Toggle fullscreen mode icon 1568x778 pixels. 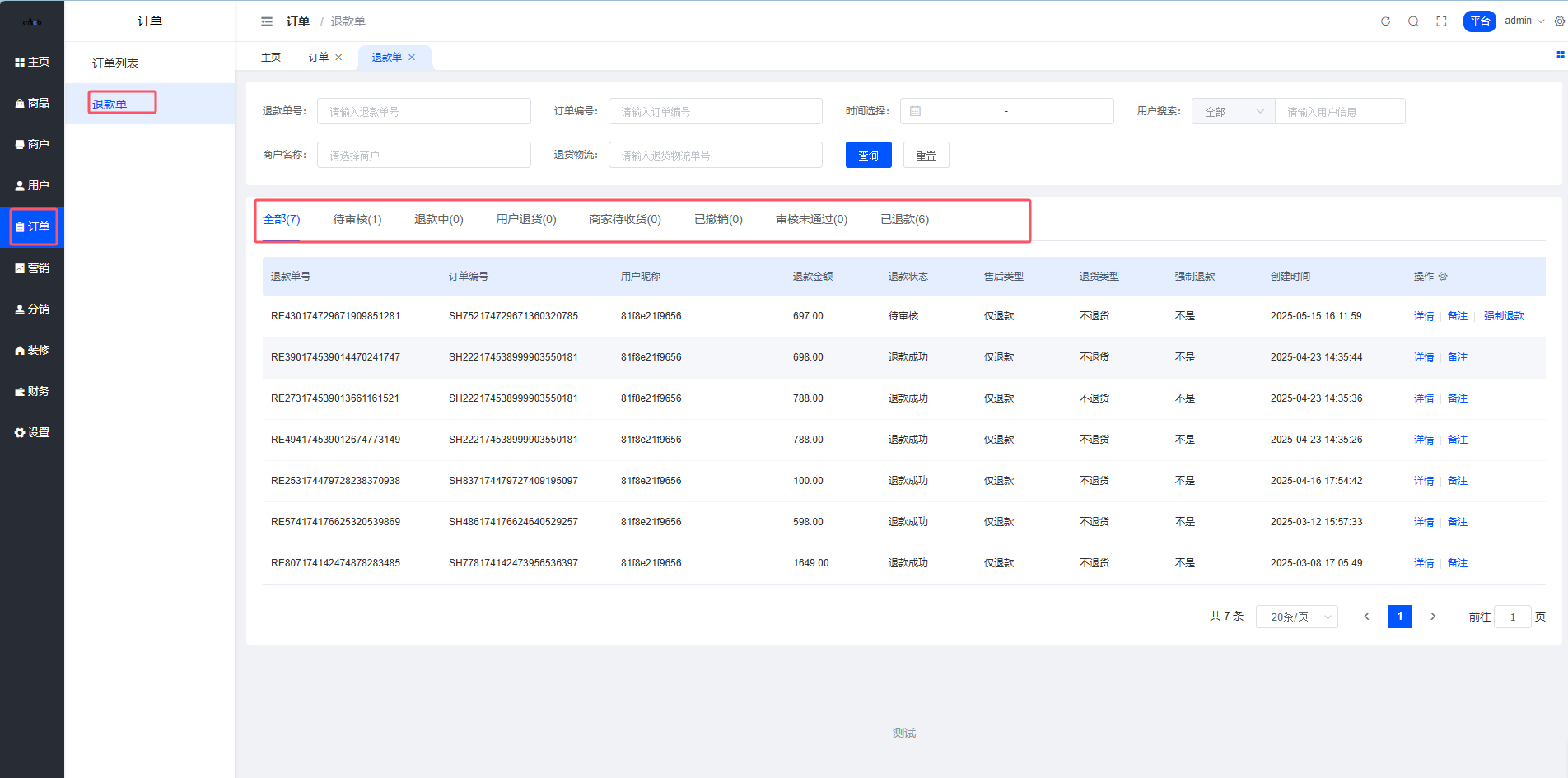[1441, 21]
